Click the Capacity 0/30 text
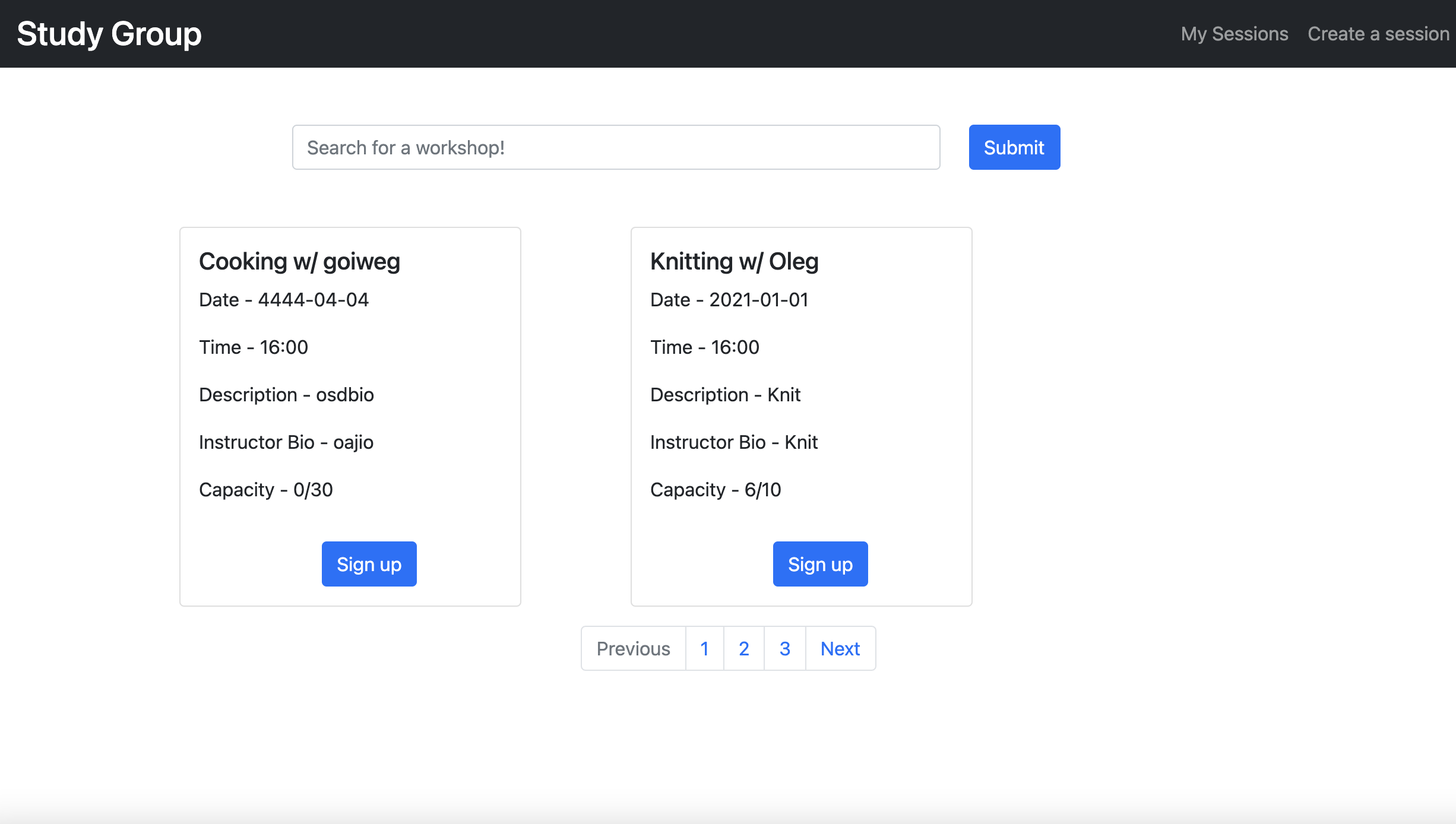The height and width of the screenshot is (824, 1456). point(265,490)
